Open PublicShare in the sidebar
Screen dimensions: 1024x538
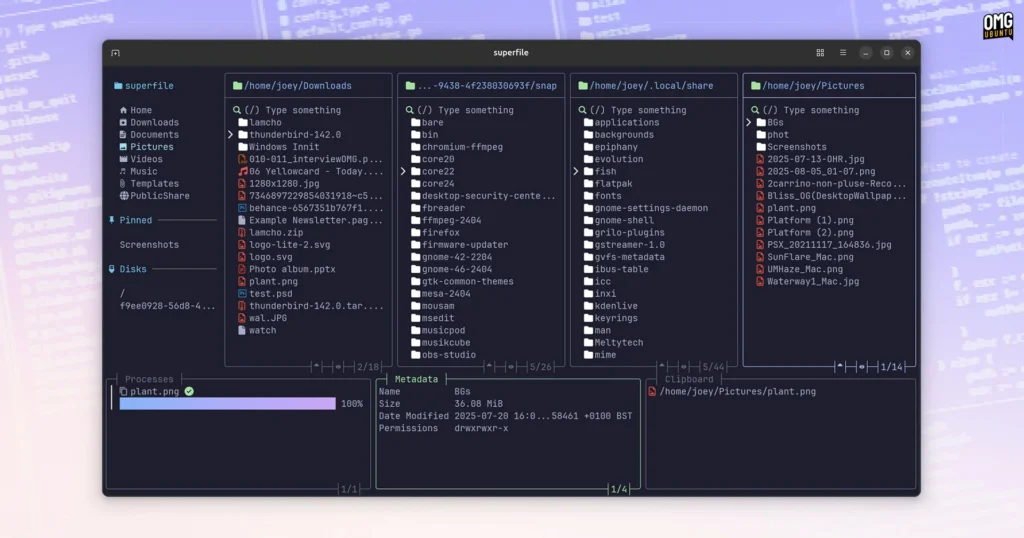click(155, 196)
